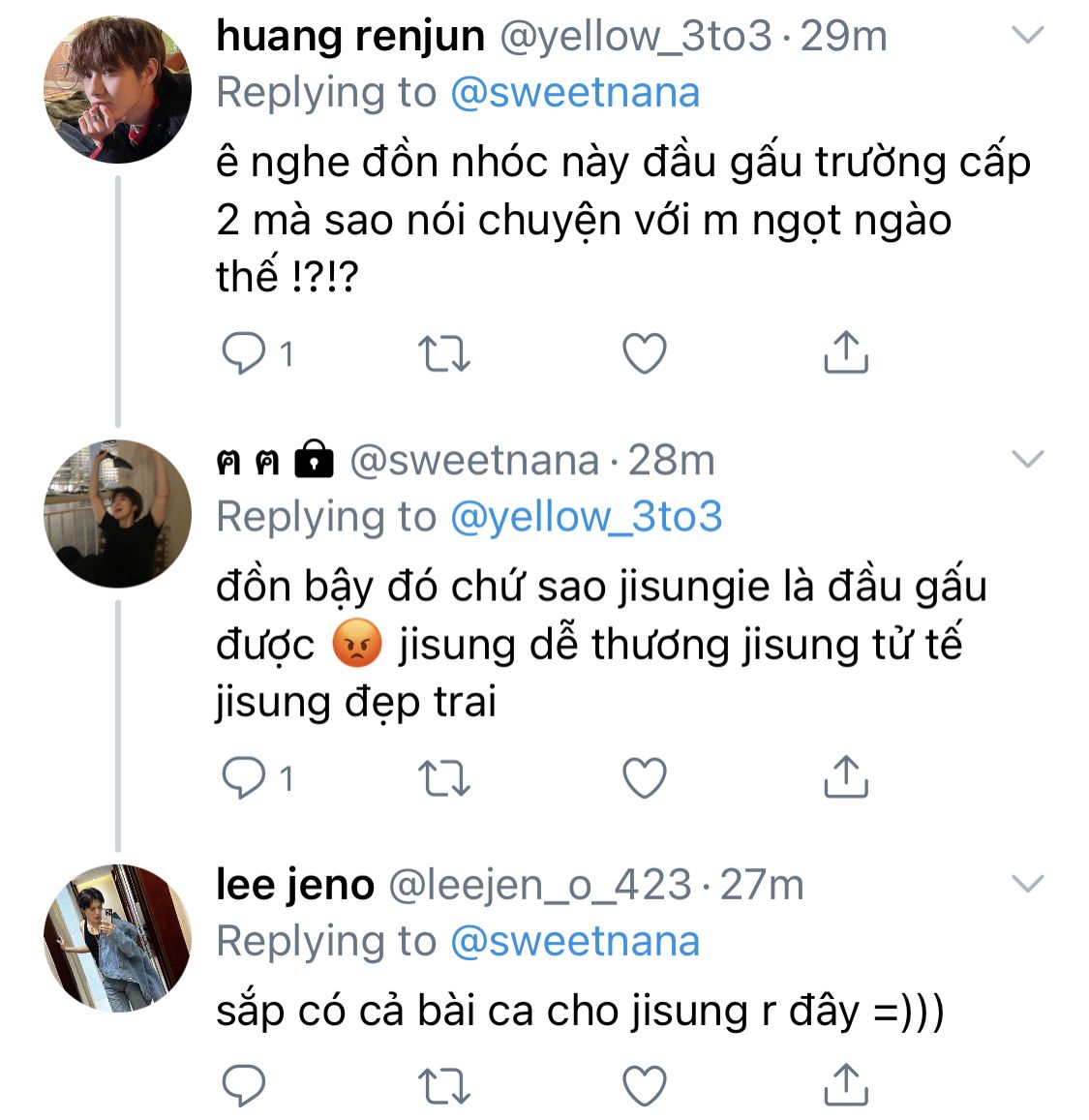Reply to the sweetnana tweet about jisungie
This screenshot has height=1120, width=1089.
click(244, 778)
